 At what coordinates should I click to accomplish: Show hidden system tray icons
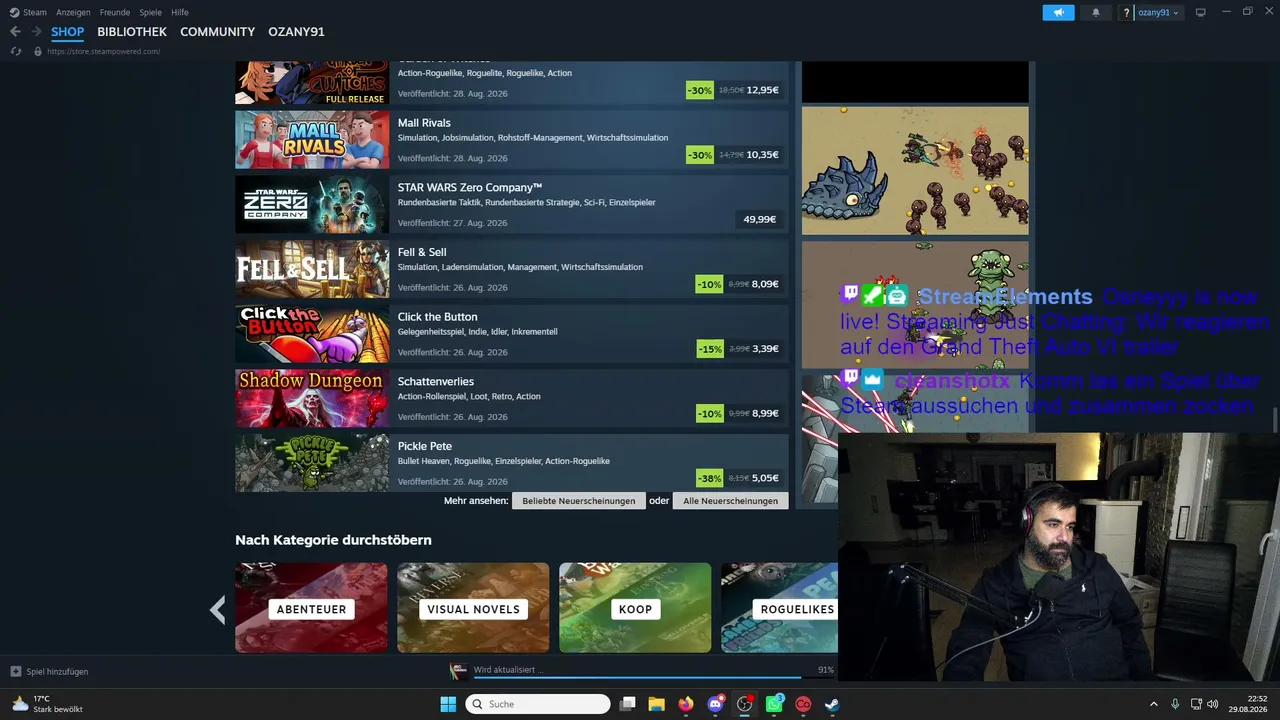[1153, 704]
